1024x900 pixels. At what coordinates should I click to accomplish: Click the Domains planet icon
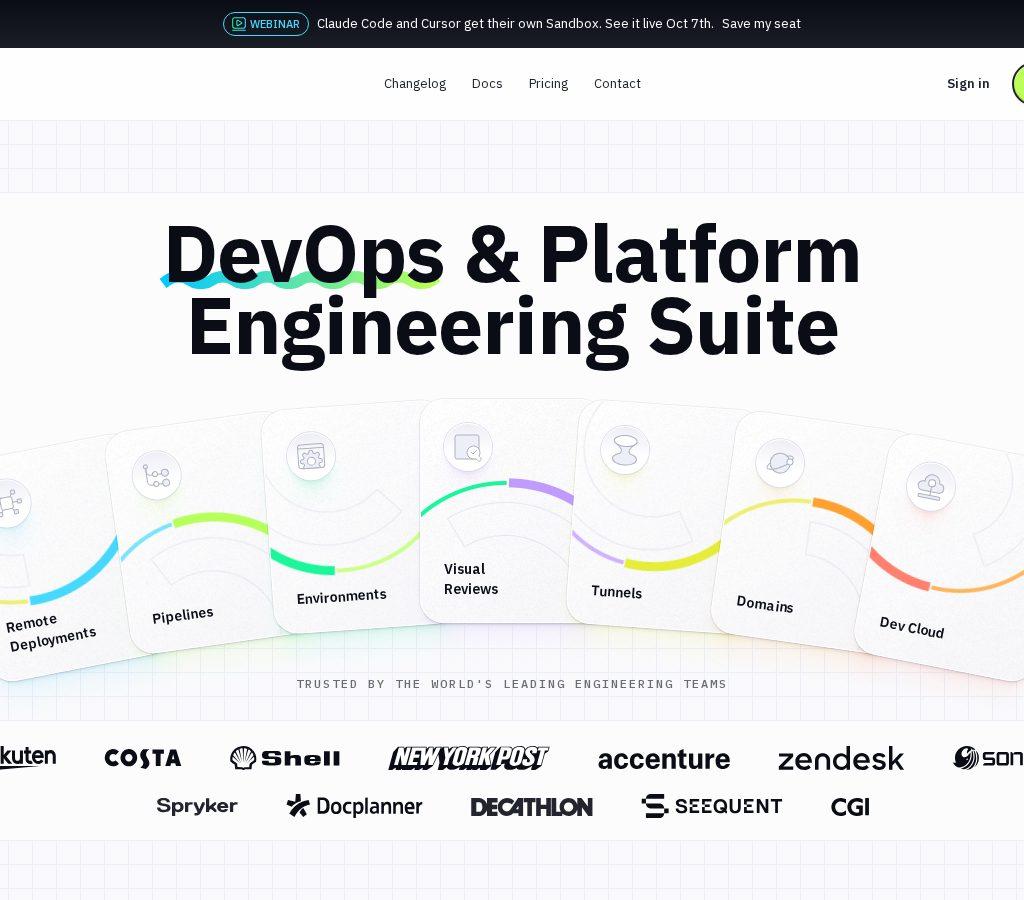point(780,463)
